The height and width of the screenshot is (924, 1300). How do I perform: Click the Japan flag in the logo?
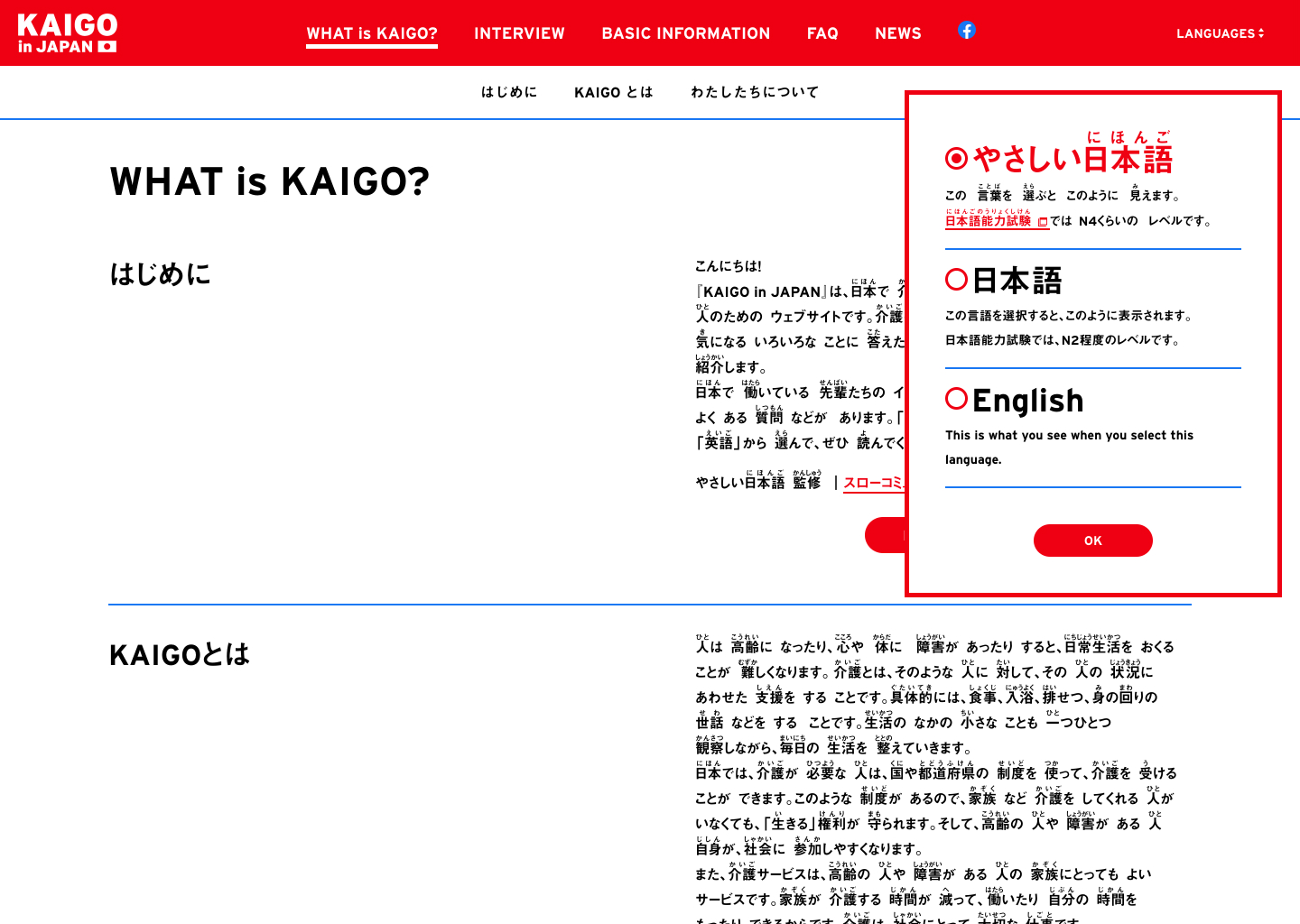107,47
